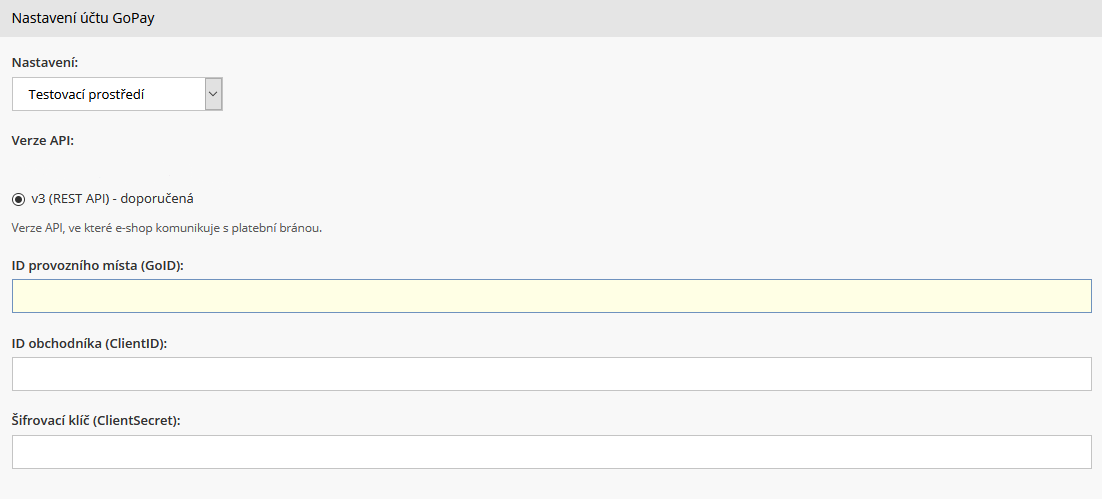Click the 'v3 (REST API) - doporučená' label
Screen dimensions: 1102x499
112,199
